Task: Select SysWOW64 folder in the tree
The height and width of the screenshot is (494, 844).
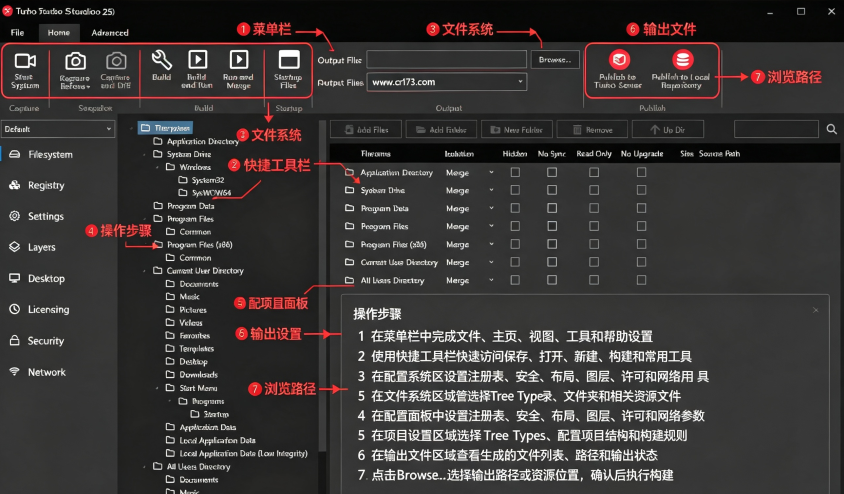Action: (x=205, y=193)
